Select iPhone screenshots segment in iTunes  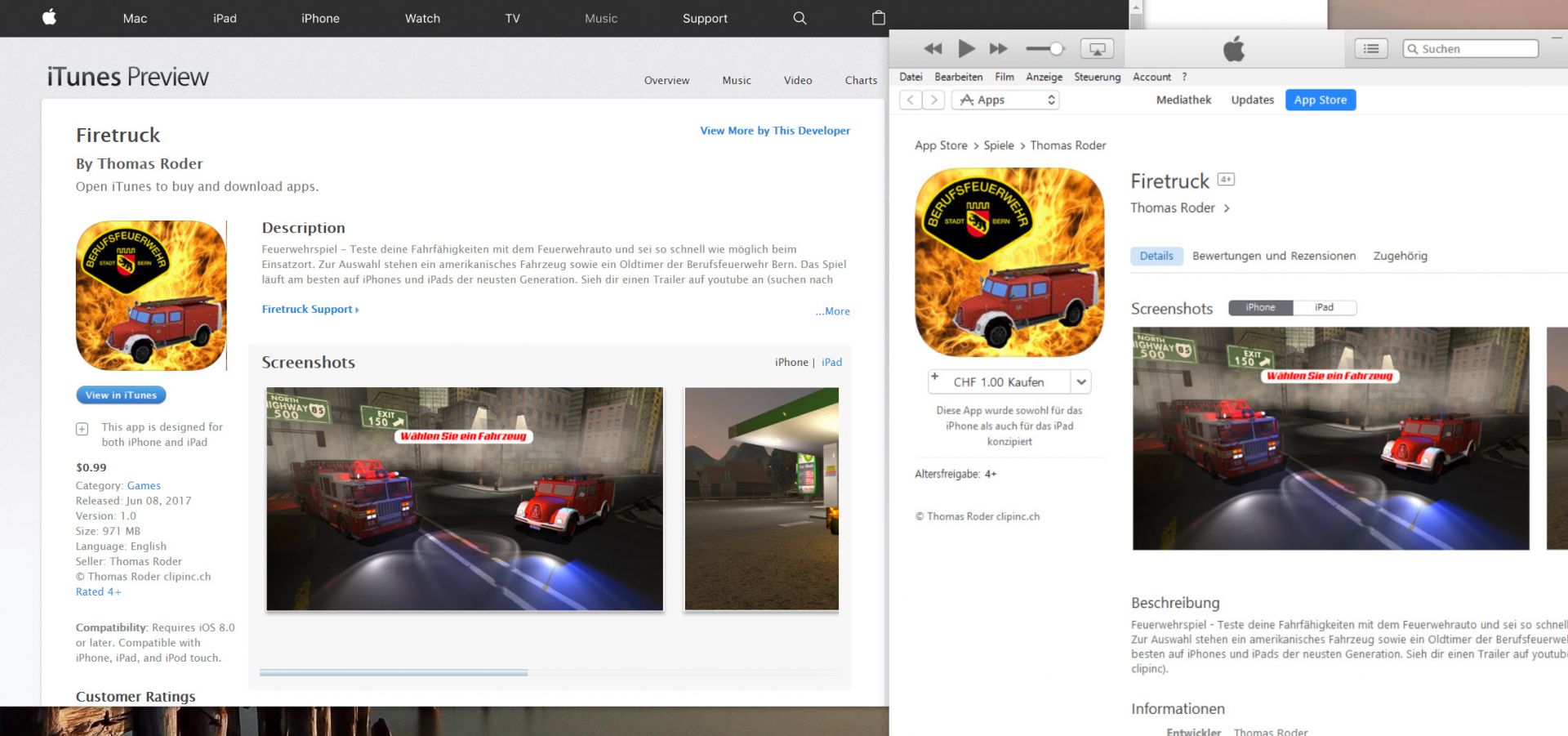coord(1260,308)
